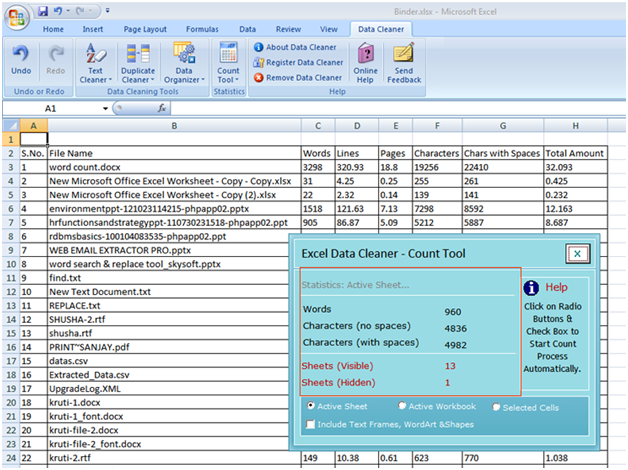Expand the Name Box dropdown arrow
The width and height of the screenshot is (628, 470).
pos(105,108)
